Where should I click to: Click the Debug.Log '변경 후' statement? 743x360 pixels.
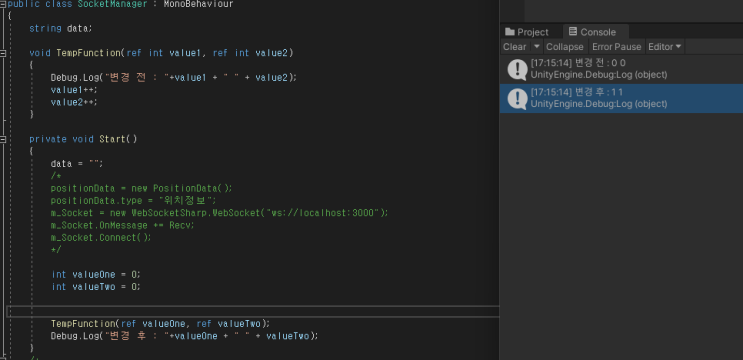(x=184, y=336)
